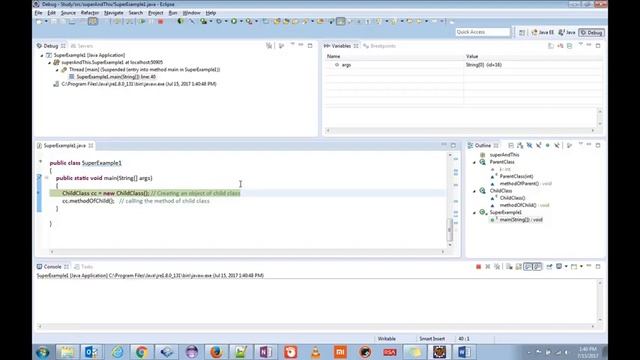Viewport: 640px width, 360px height.
Task: Open the File menu
Action: (x=38, y=13)
